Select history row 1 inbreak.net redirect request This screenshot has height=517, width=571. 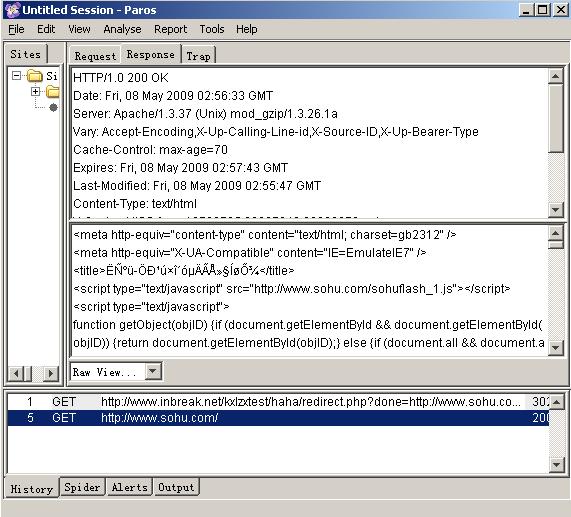(x=278, y=402)
